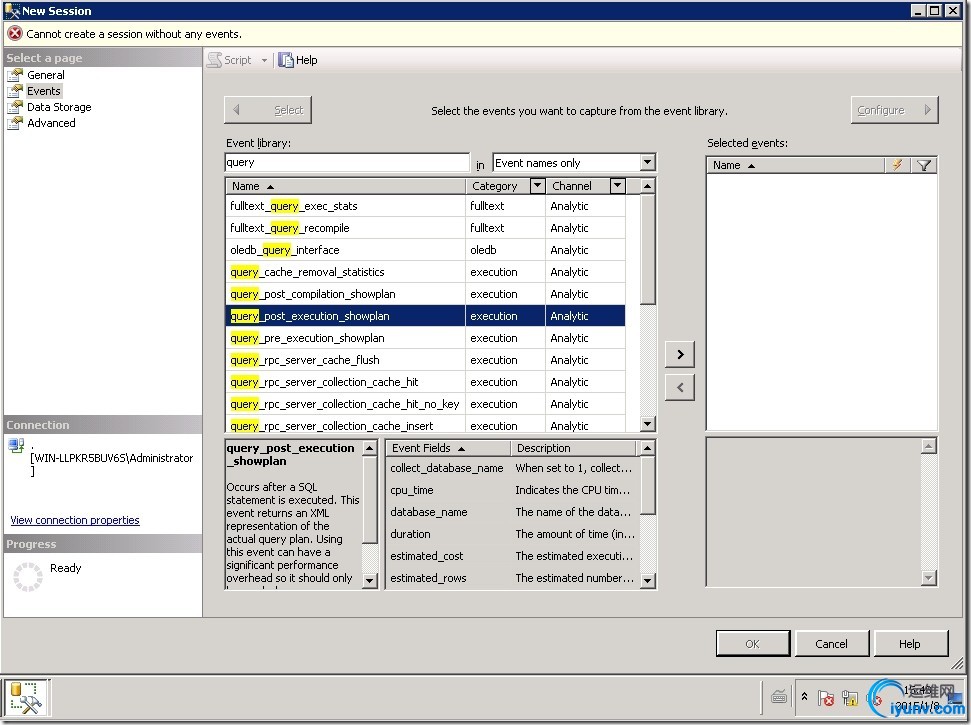
Task: Click the filter funnel column icon
Action: [x=924, y=165]
